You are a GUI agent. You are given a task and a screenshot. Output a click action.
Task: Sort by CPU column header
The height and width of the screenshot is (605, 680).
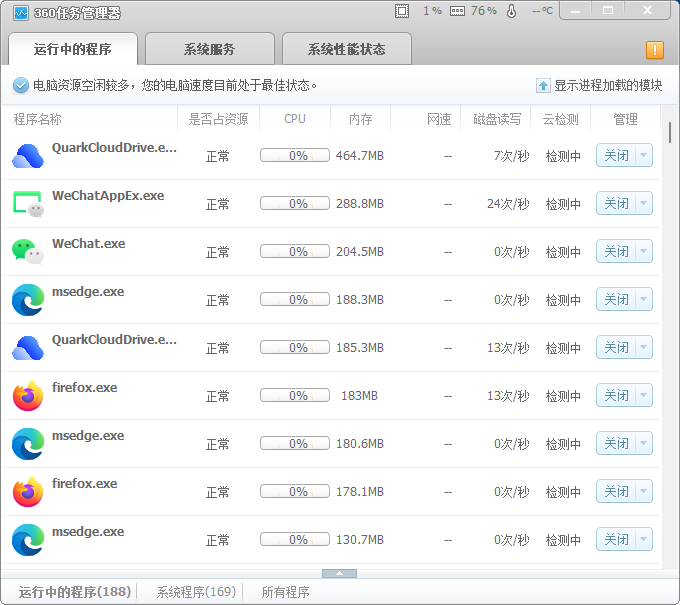click(295, 119)
